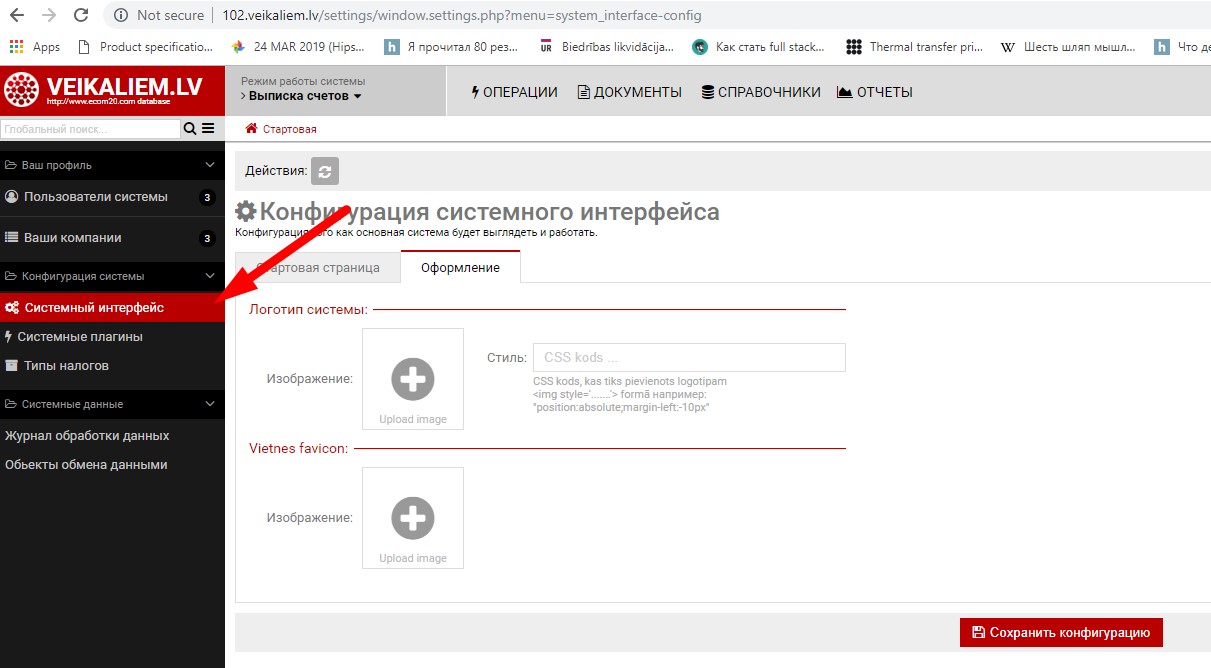Open the СПРАВОЧНИКИ menu

[761, 92]
